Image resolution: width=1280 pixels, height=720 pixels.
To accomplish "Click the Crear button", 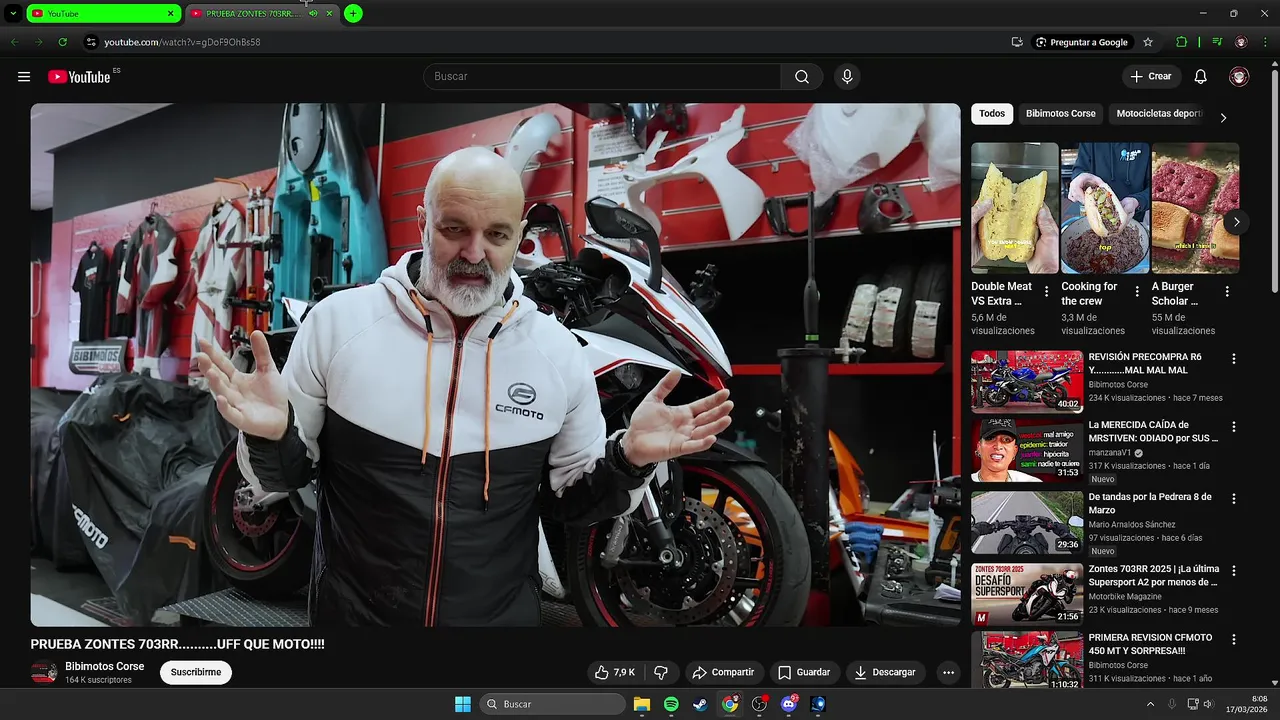I will pos(1151,77).
